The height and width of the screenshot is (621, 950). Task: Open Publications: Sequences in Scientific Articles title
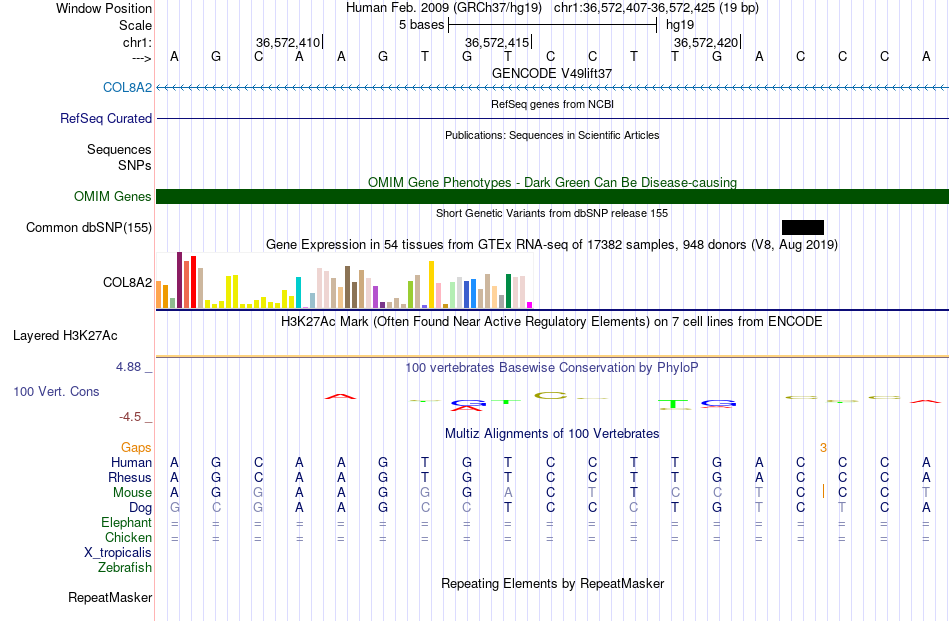coord(552,135)
